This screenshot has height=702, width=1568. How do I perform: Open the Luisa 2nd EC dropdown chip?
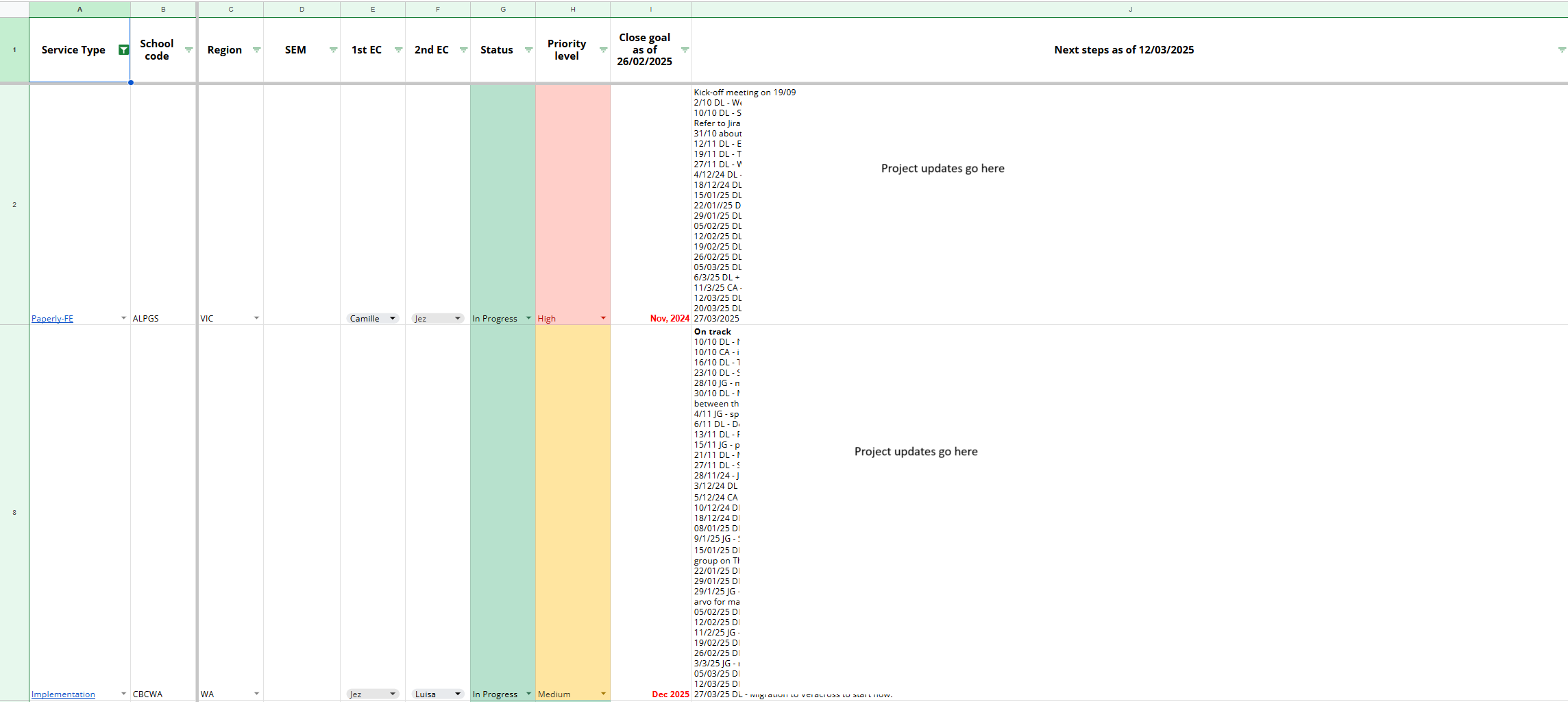[438, 694]
